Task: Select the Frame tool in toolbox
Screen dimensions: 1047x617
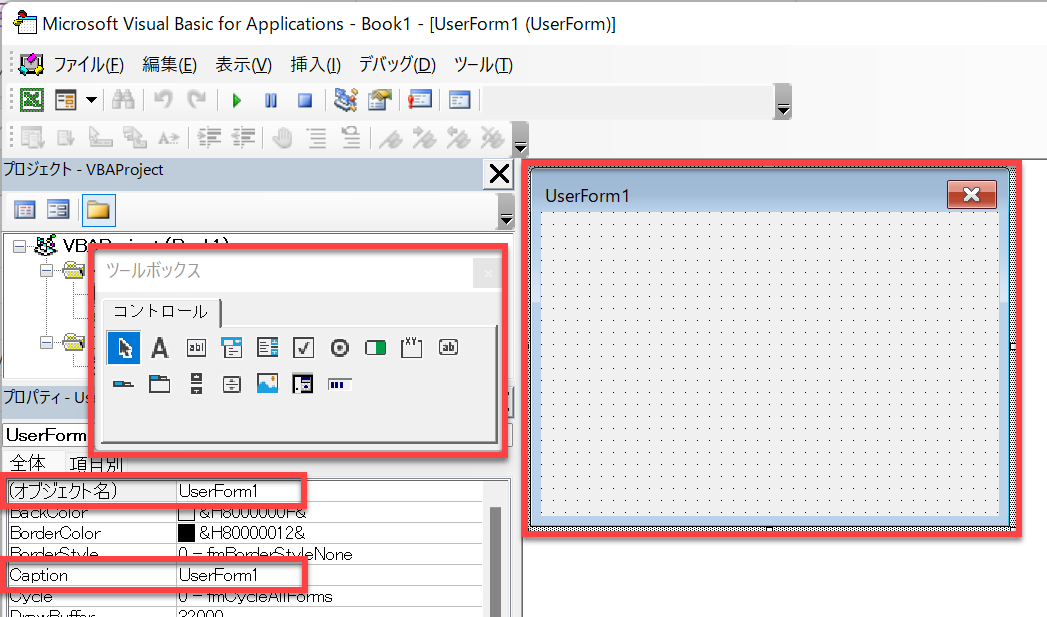Action: [411, 348]
